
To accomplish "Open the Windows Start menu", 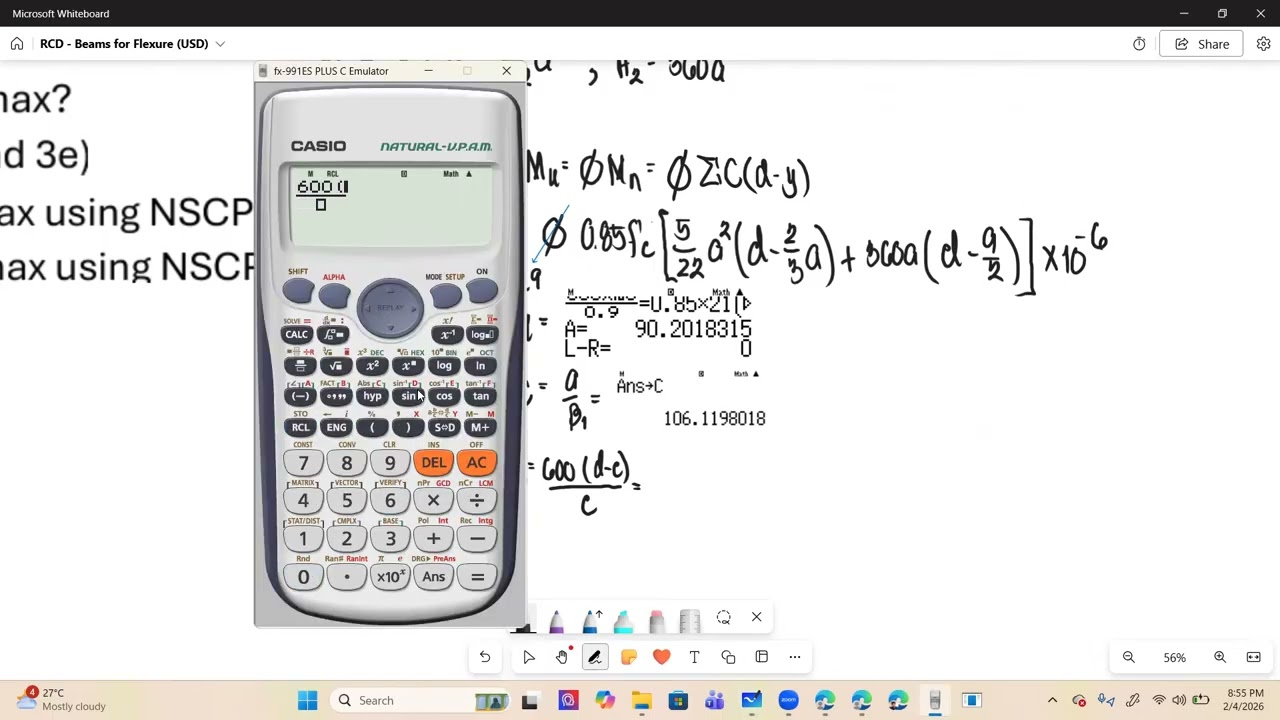I will [307, 700].
